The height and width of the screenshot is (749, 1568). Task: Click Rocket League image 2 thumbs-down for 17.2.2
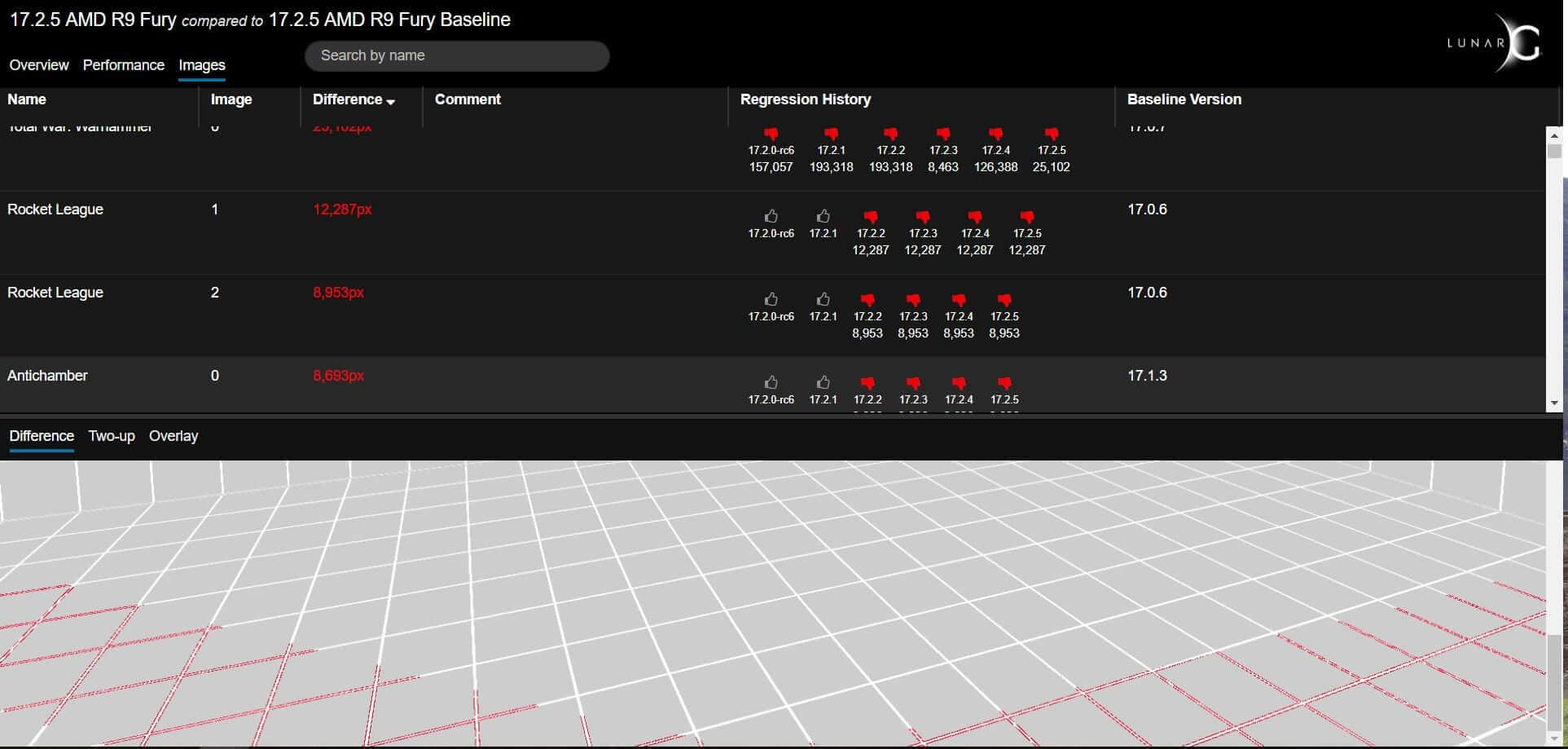(867, 300)
